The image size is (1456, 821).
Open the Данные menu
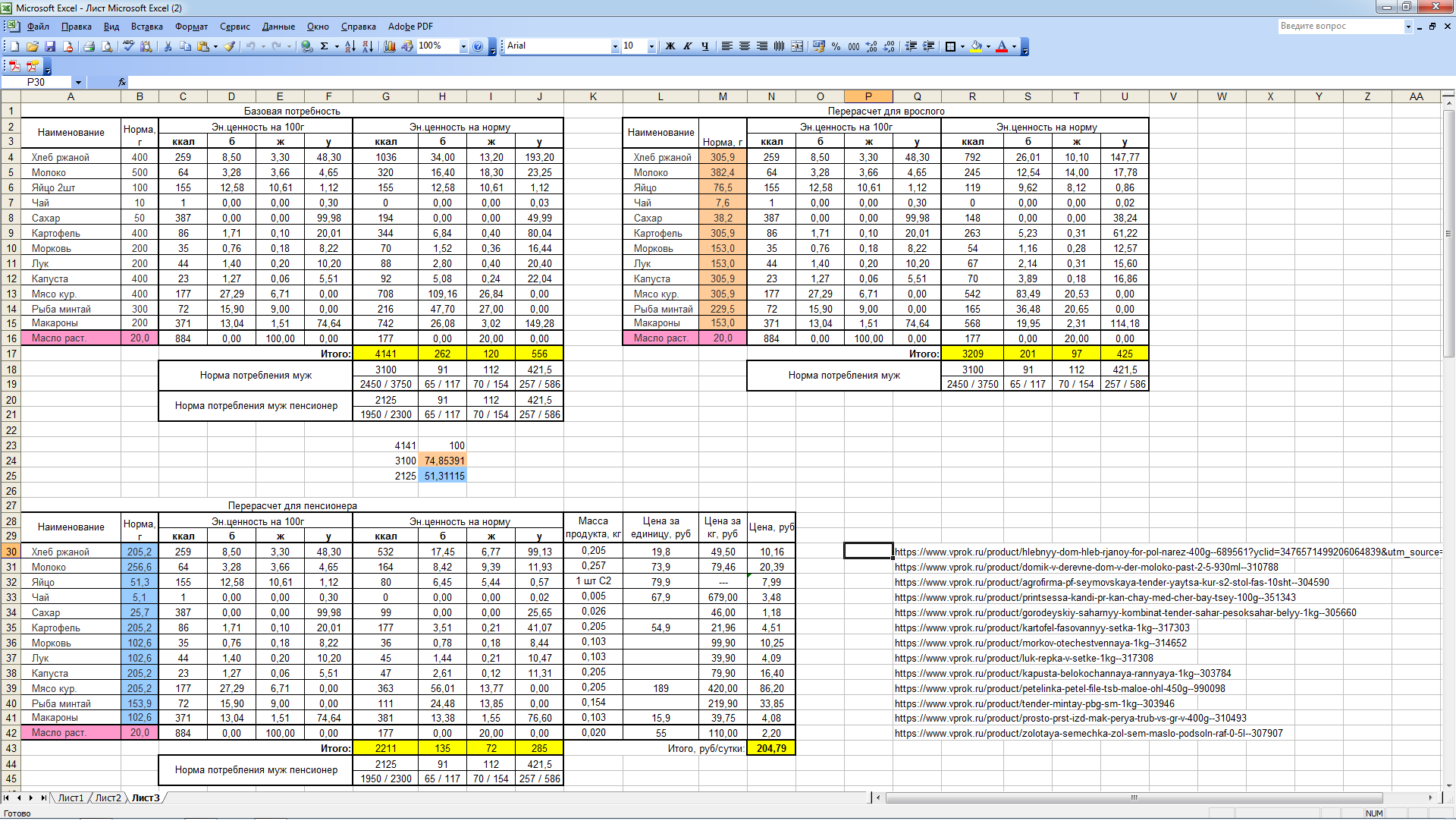click(278, 27)
